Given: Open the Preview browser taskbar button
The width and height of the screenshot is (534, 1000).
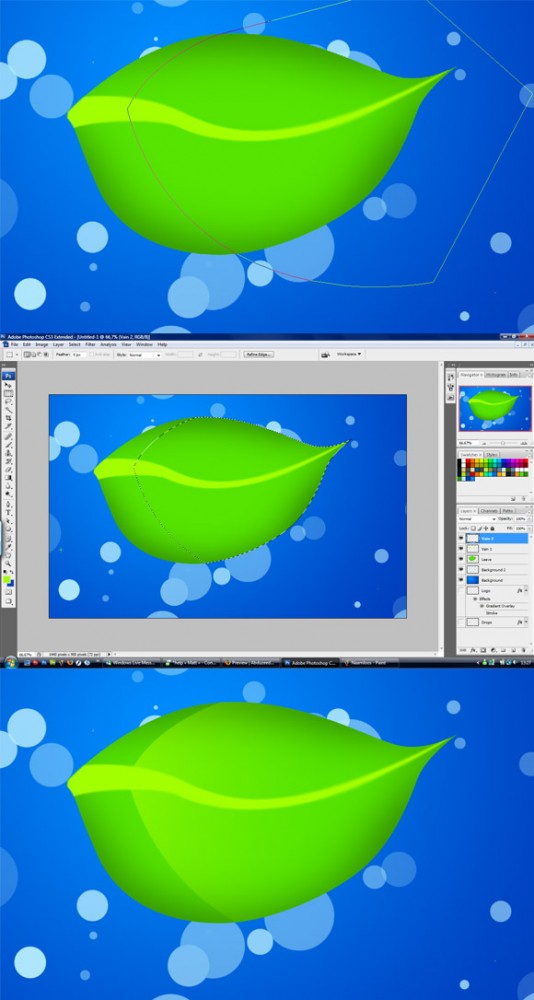Looking at the screenshot, I should click(249, 663).
